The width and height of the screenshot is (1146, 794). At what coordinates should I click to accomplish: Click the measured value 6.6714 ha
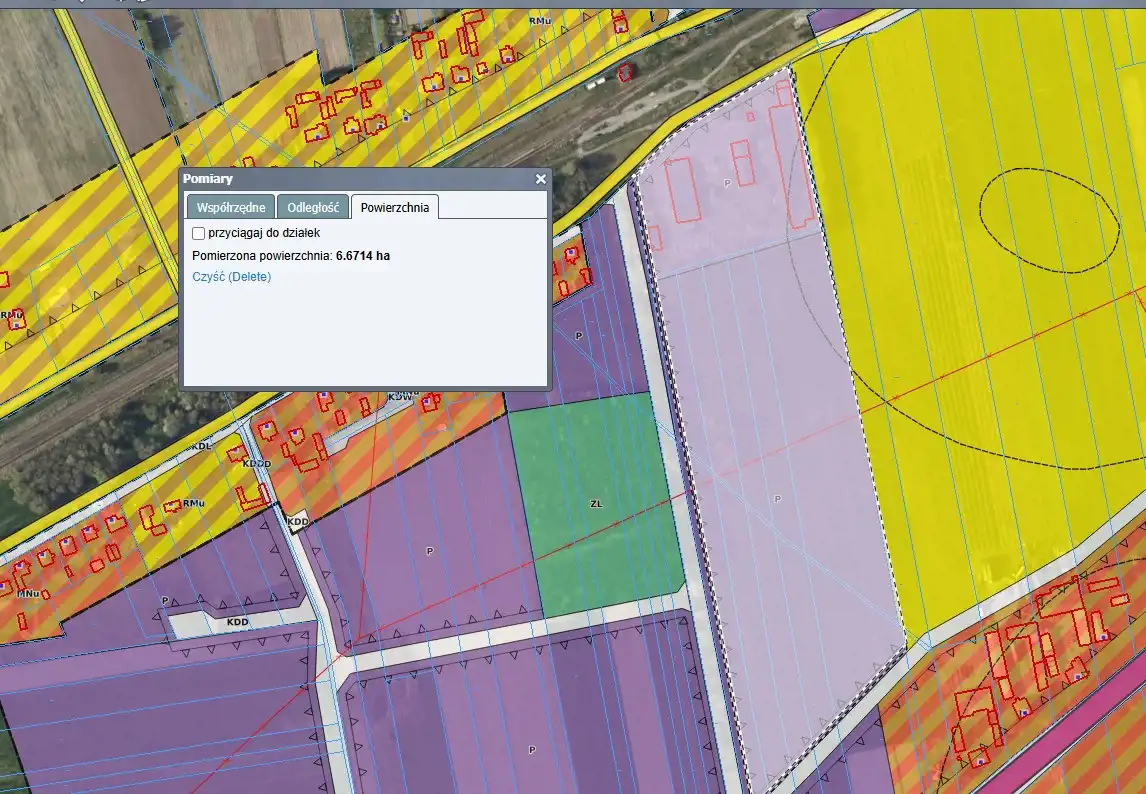pos(363,256)
